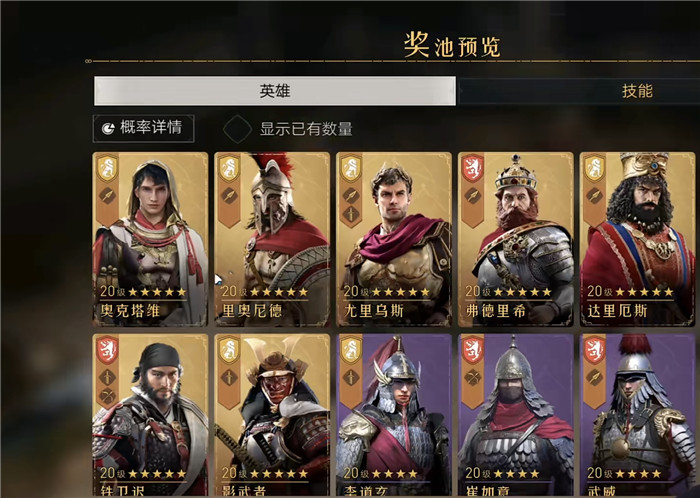700x498 pixels.
Task: Click the five-star rating on 尤里乌斯
Action: point(400,292)
